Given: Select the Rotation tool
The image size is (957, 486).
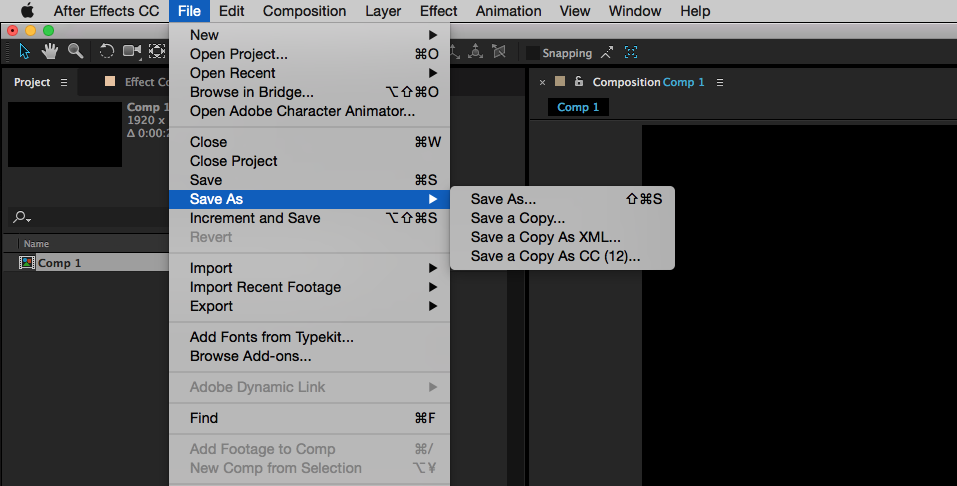Looking at the screenshot, I should click(x=106, y=51).
